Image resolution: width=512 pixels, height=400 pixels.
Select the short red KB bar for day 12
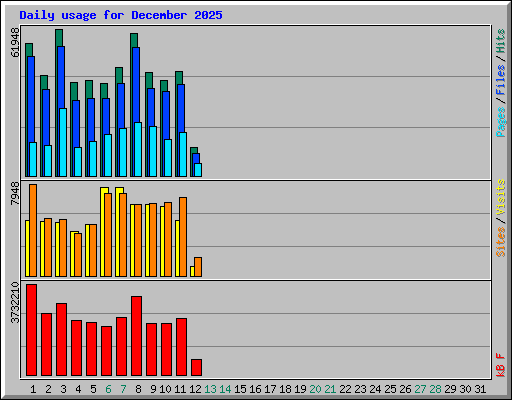click(196, 367)
